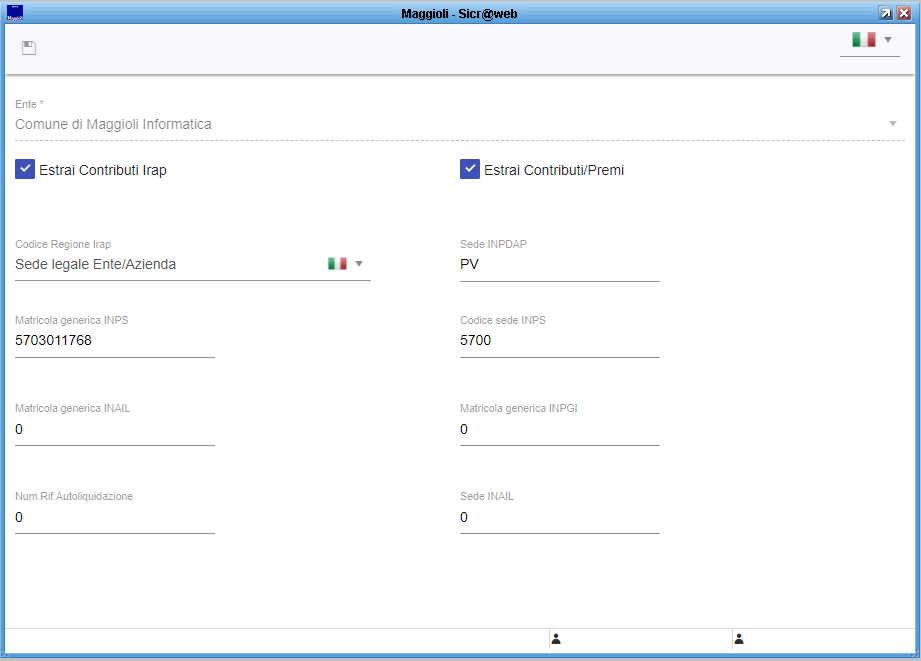The height and width of the screenshot is (661, 921).
Task: Click the Sede INAIL input field
Action: point(560,518)
